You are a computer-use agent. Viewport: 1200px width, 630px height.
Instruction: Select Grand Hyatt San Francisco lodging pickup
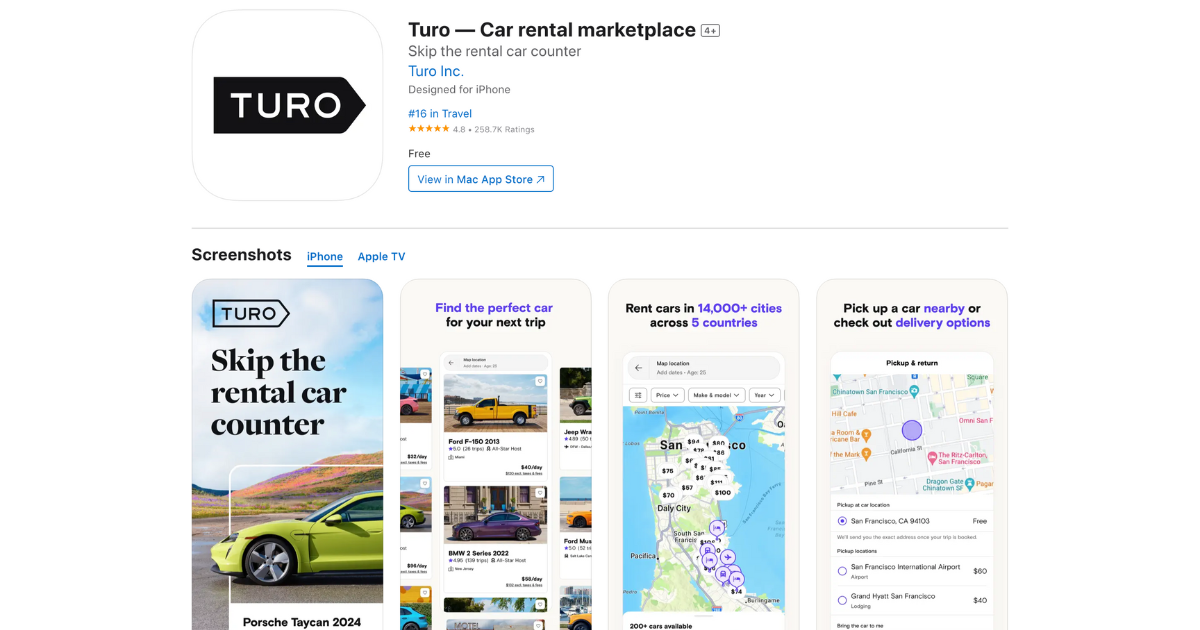click(842, 600)
